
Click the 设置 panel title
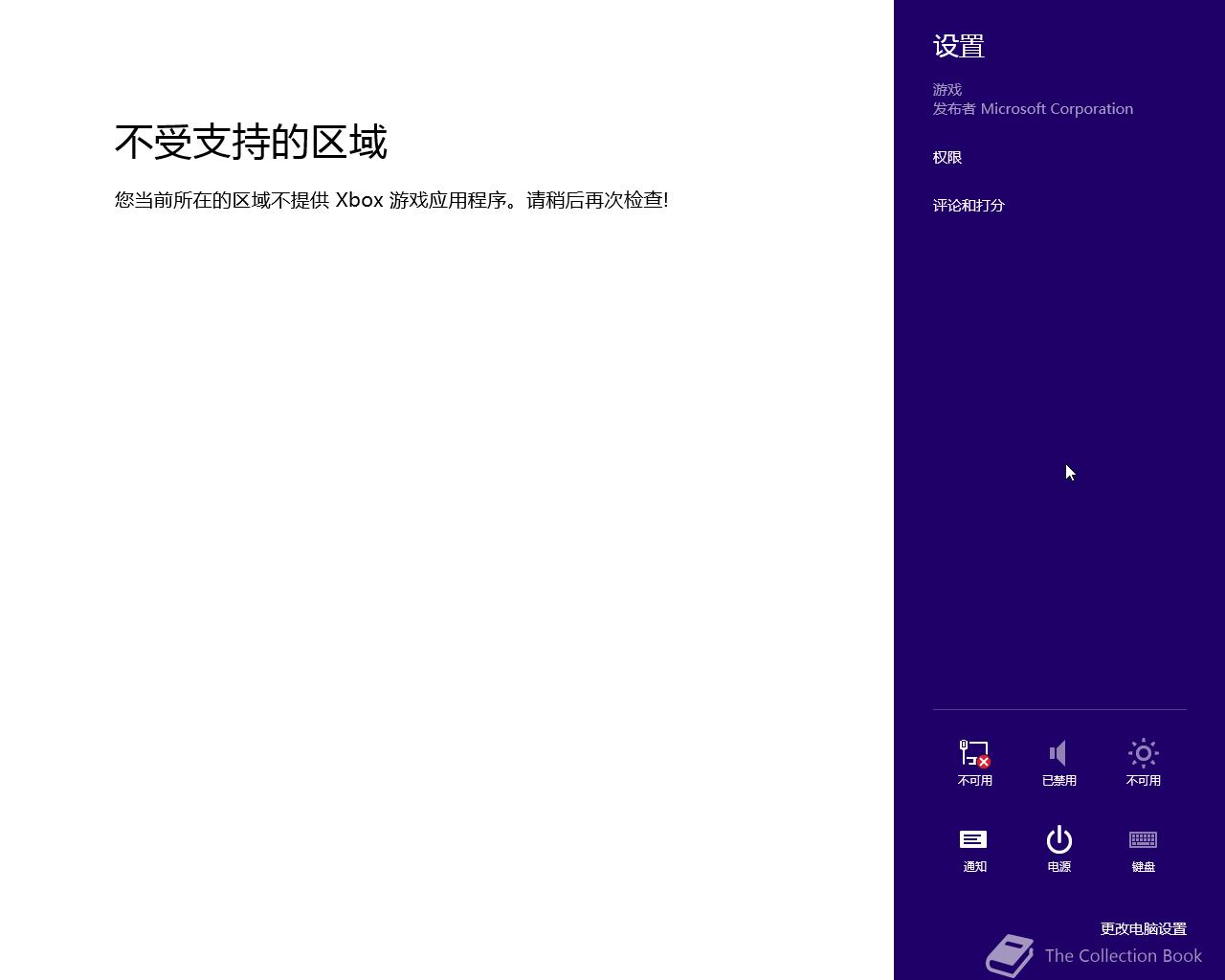click(x=959, y=46)
